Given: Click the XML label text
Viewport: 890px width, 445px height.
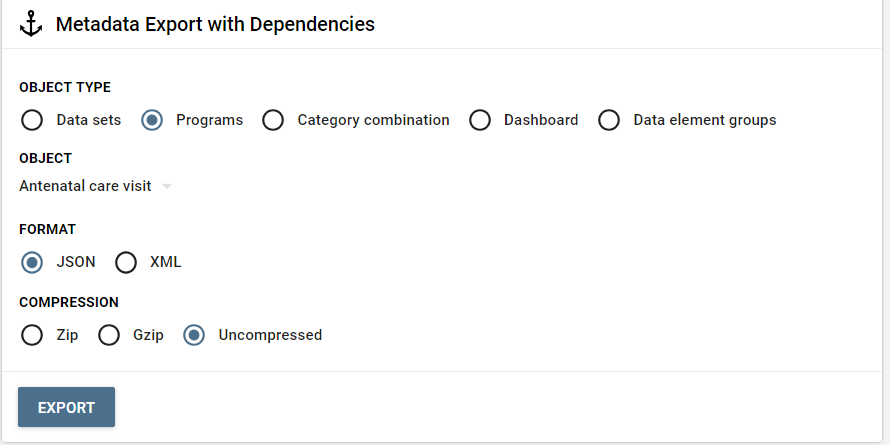Looking at the screenshot, I should [x=165, y=262].
